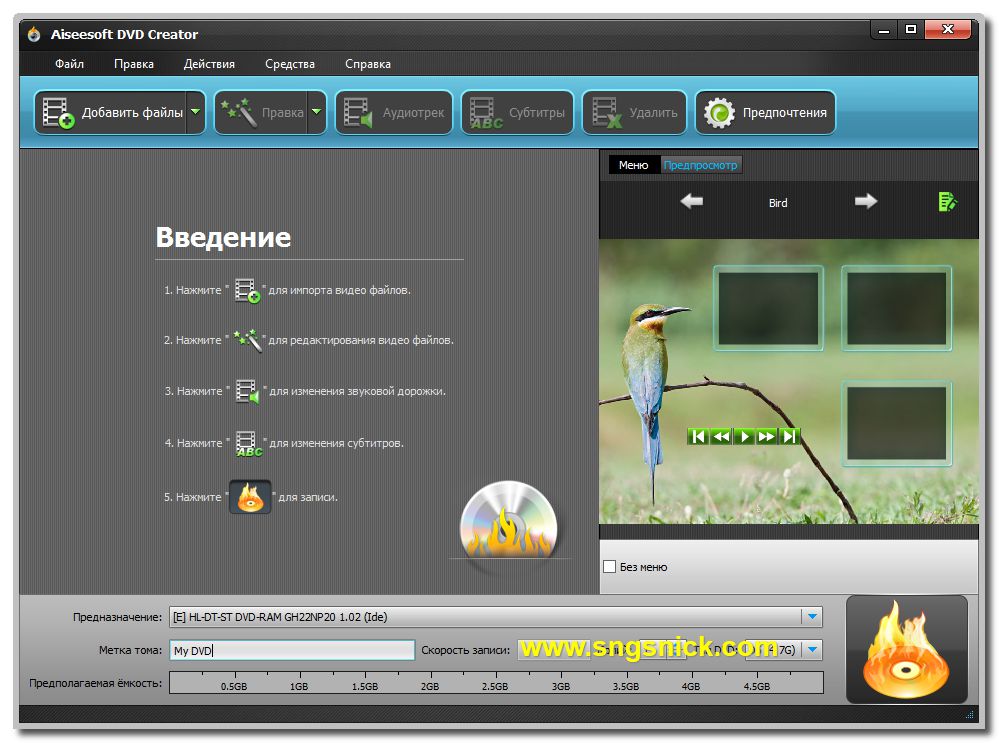The height and width of the screenshot is (743, 999).
Task: Expand the Правка toolbar dropdown arrow
Action: point(317,113)
